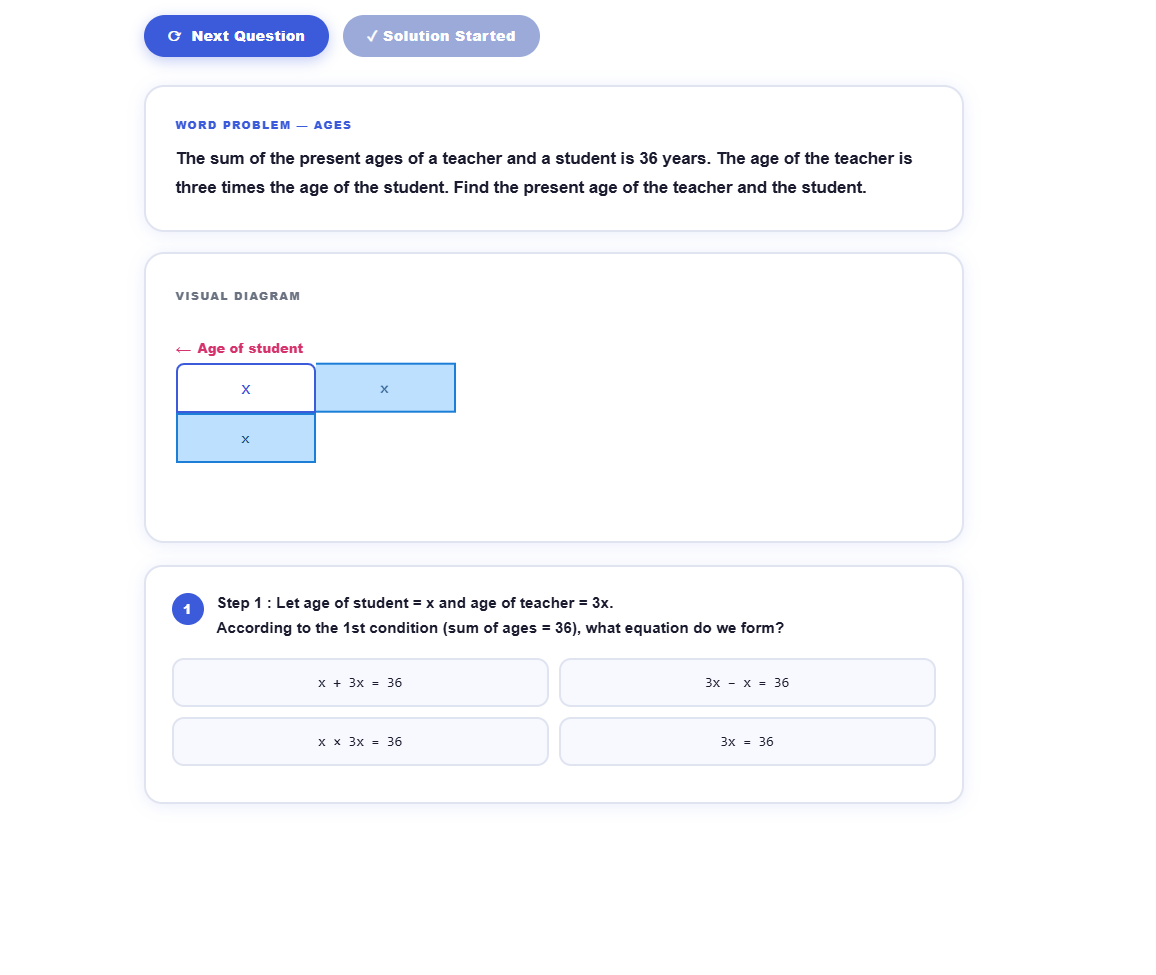Select the answer x + 3x = 36
The image size is (1156, 975).
point(360,682)
